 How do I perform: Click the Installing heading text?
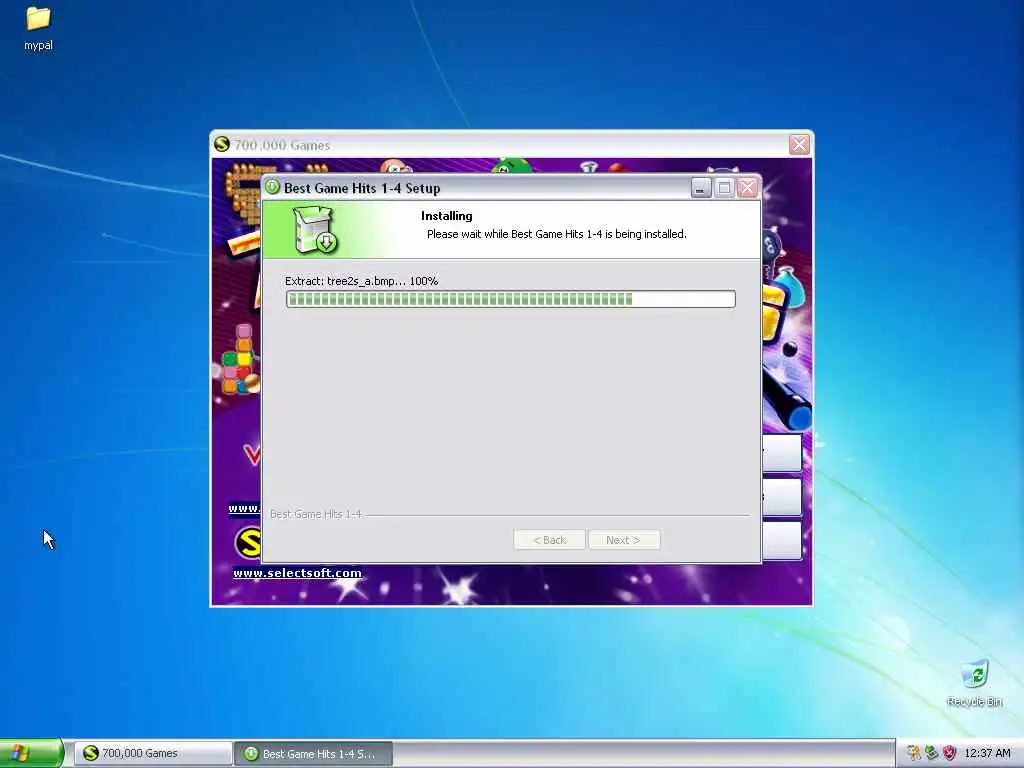(447, 216)
